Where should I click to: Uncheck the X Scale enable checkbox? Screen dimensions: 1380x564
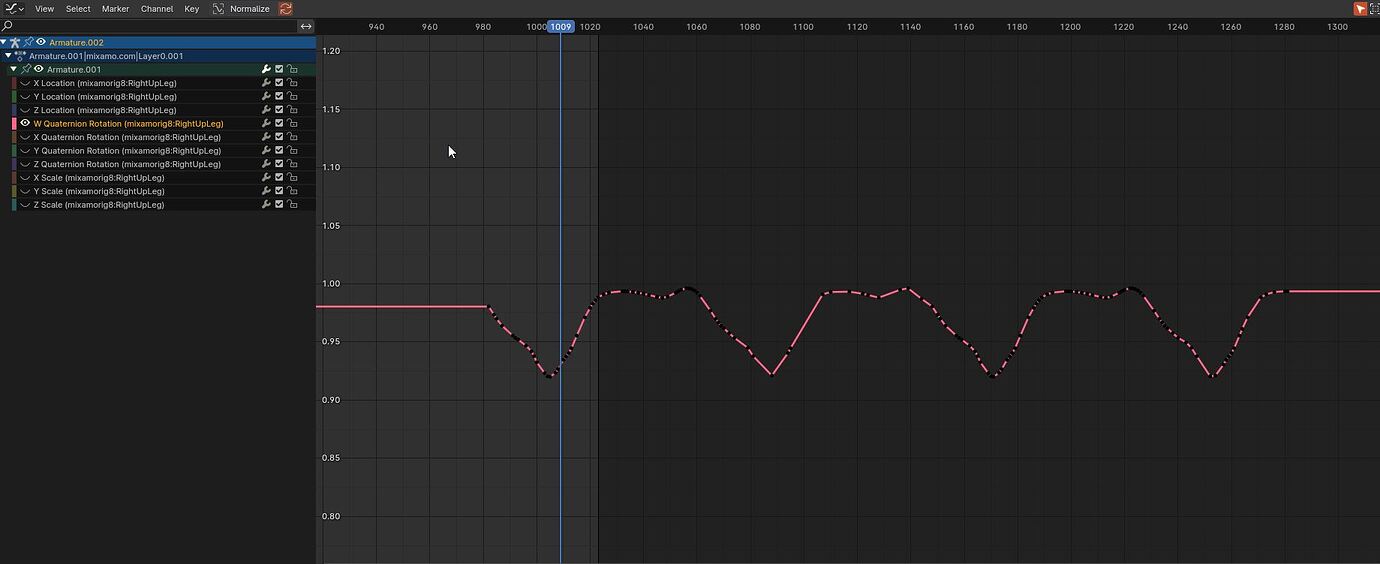pos(279,178)
